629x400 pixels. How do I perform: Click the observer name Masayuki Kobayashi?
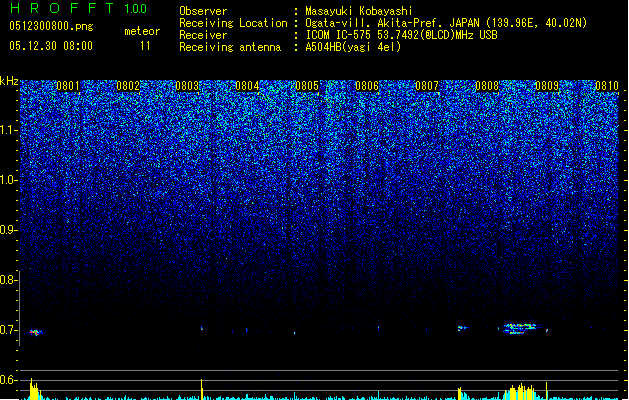tap(359, 11)
